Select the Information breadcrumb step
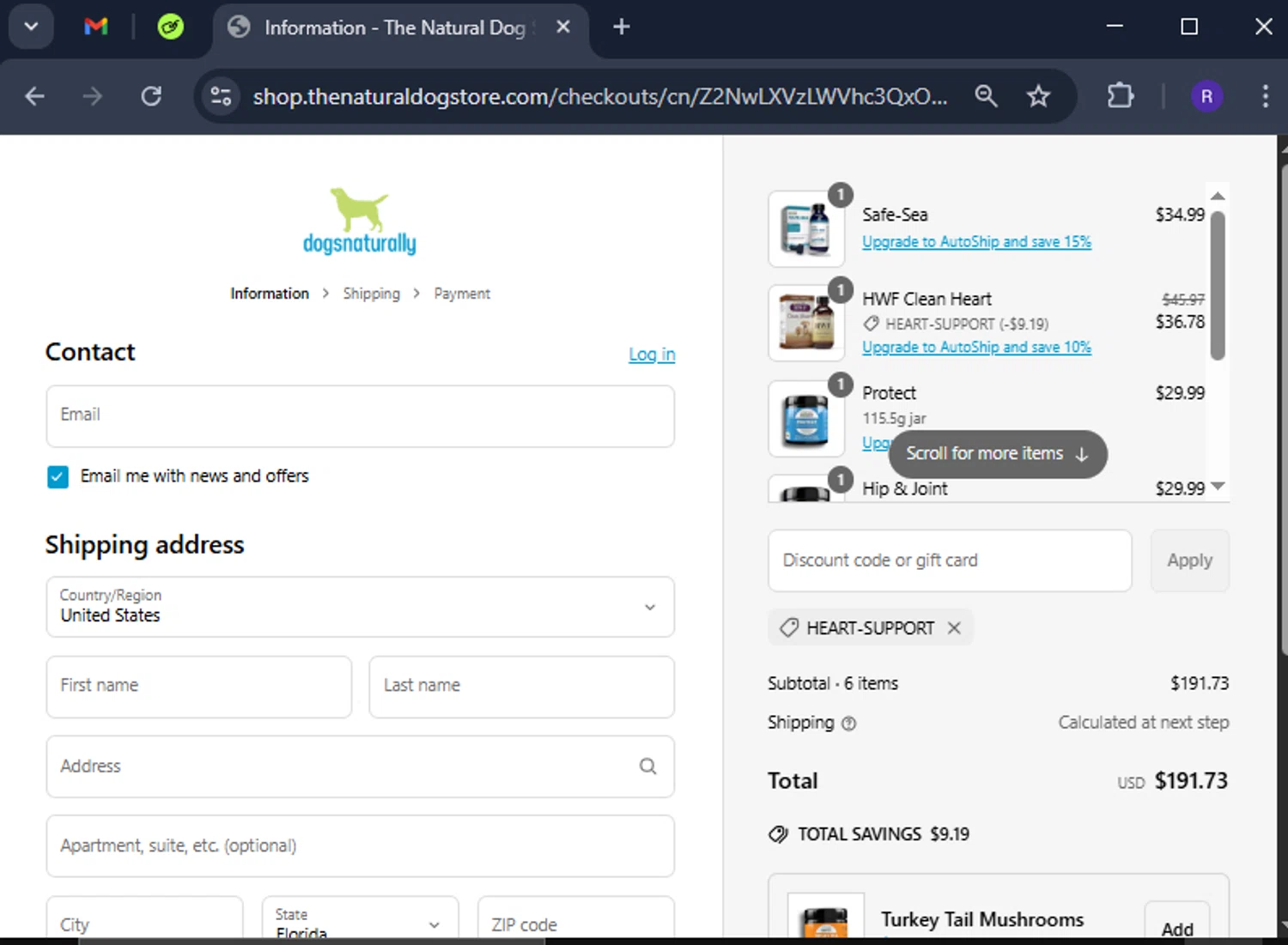This screenshot has width=1288, height=945. pyautogui.click(x=270, y=294)
